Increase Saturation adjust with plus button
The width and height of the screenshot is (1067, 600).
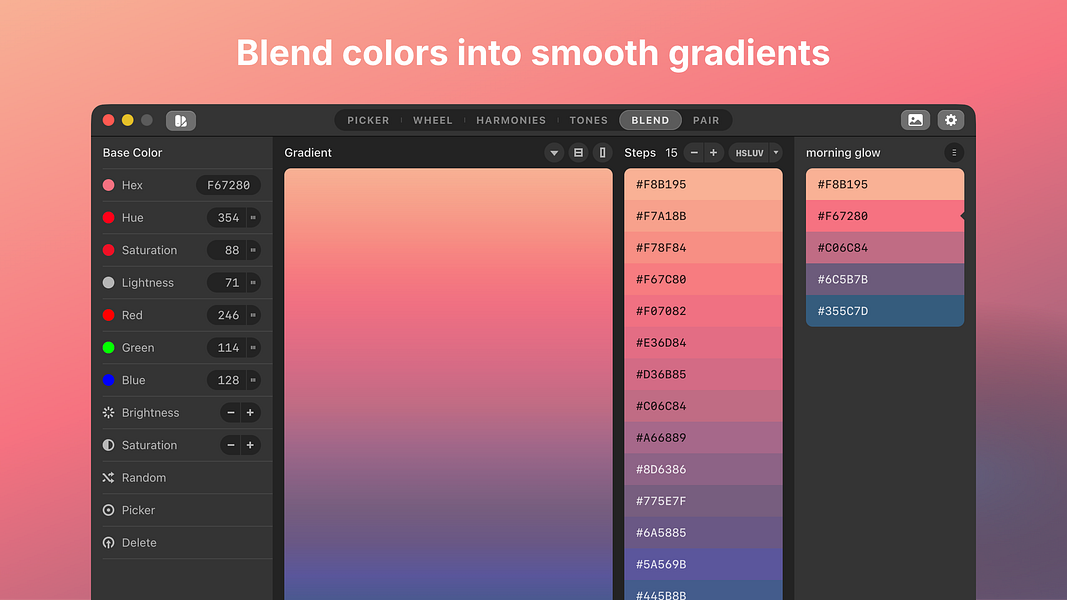point(250,446)
